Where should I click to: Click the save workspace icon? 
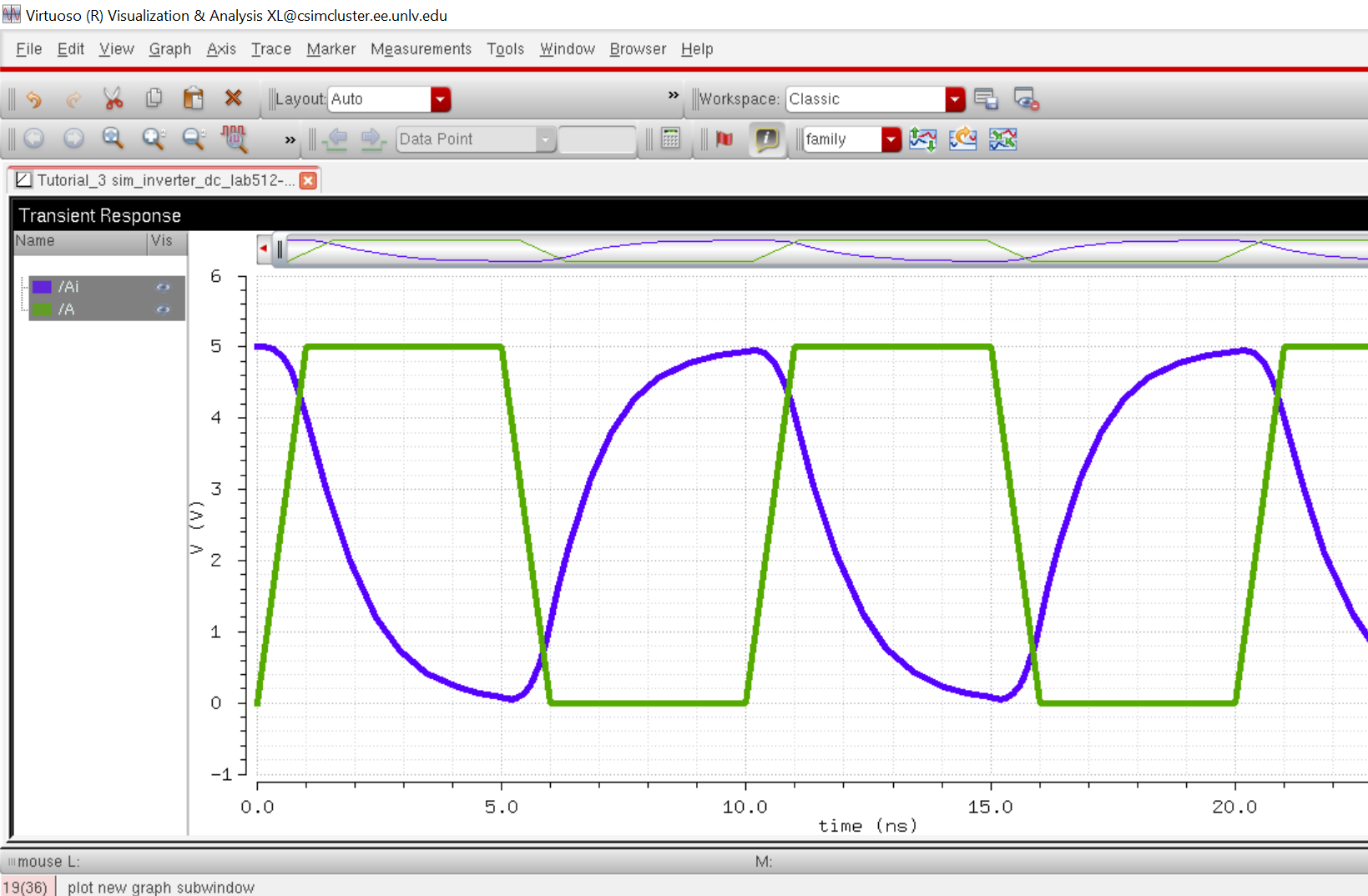986,99
